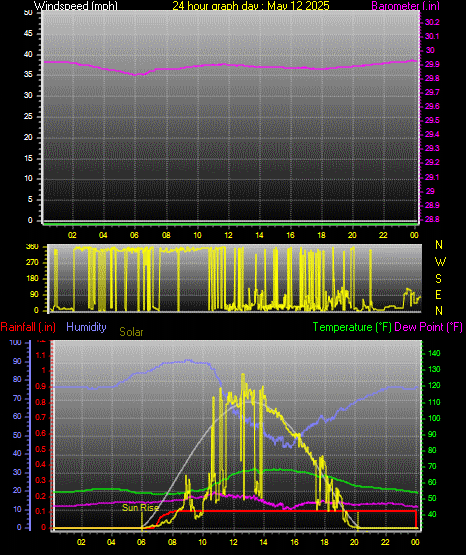Select the E compass direction label

pyautogui.click(x=438, y=294)
